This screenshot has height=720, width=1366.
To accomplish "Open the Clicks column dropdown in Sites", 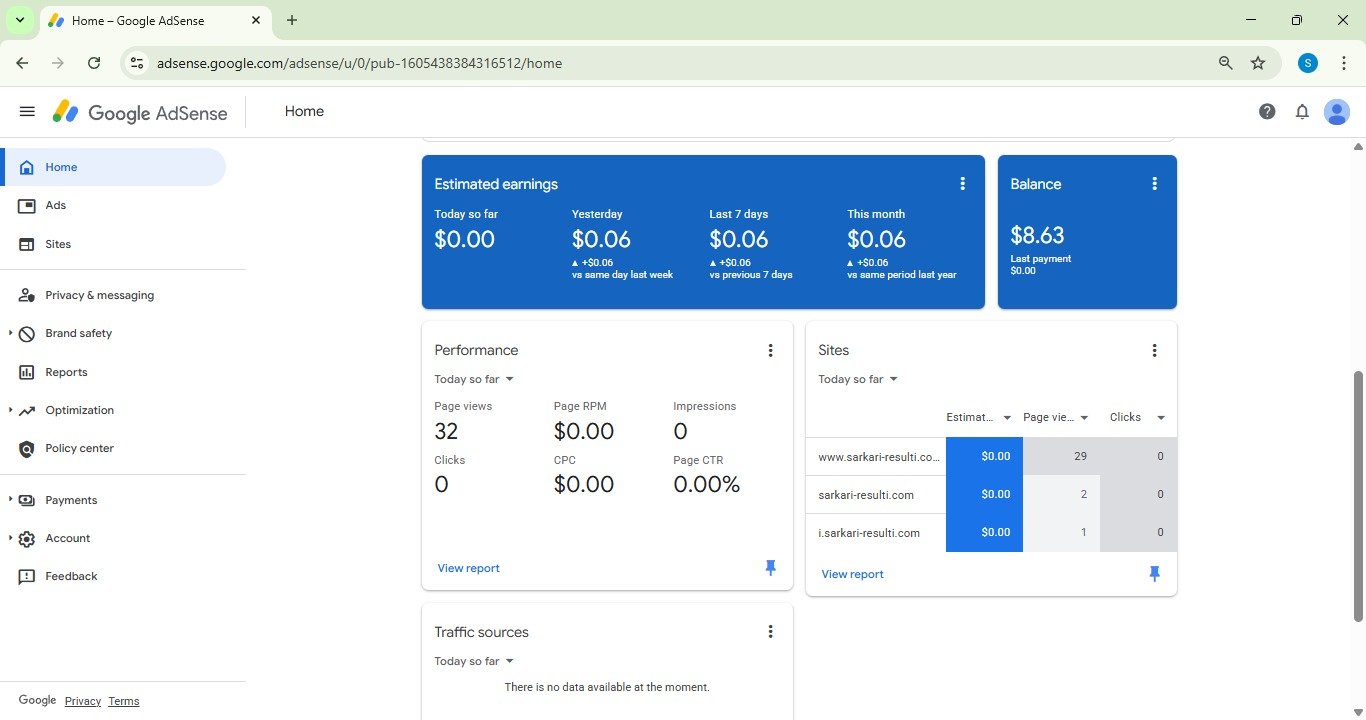I will click(1160, 418).
